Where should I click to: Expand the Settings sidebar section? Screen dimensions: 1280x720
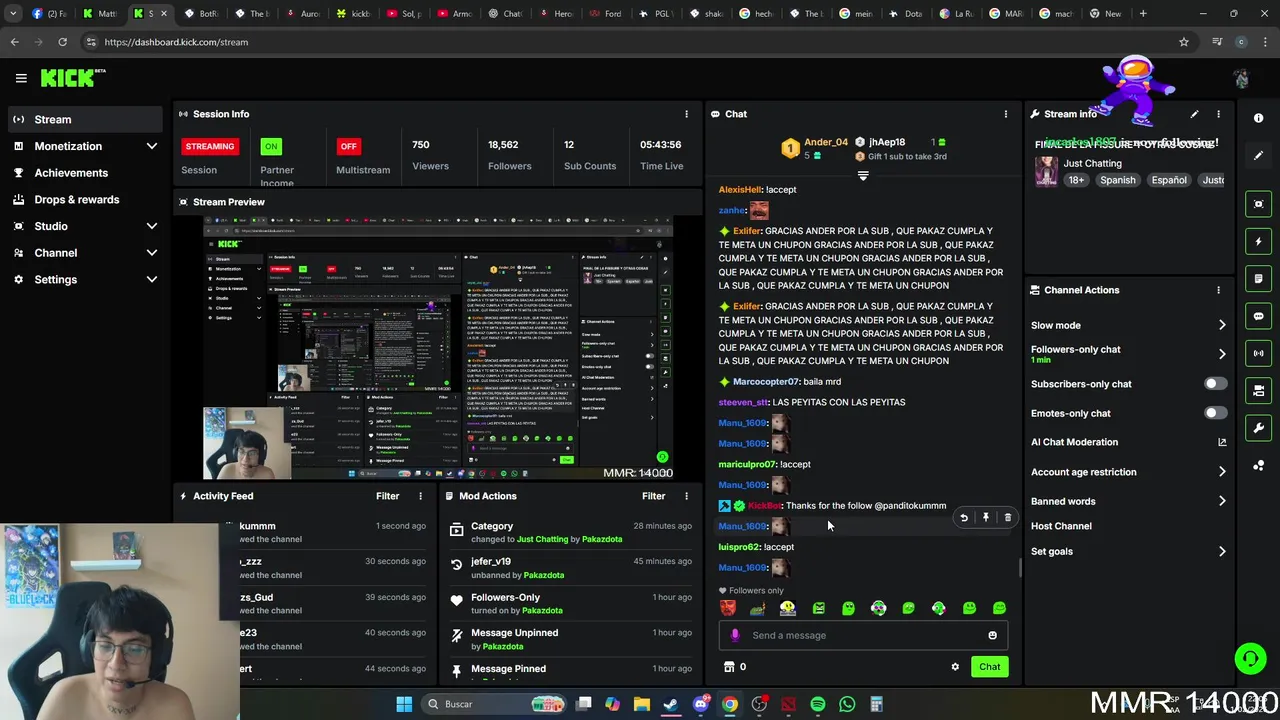(152, 280)
